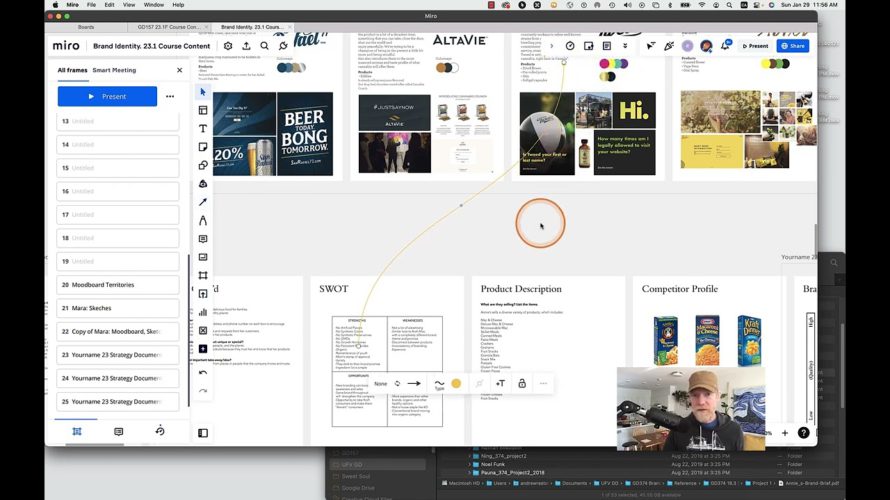Close the frames side panel
Screen dimensions: 890x500
(179, 70)
